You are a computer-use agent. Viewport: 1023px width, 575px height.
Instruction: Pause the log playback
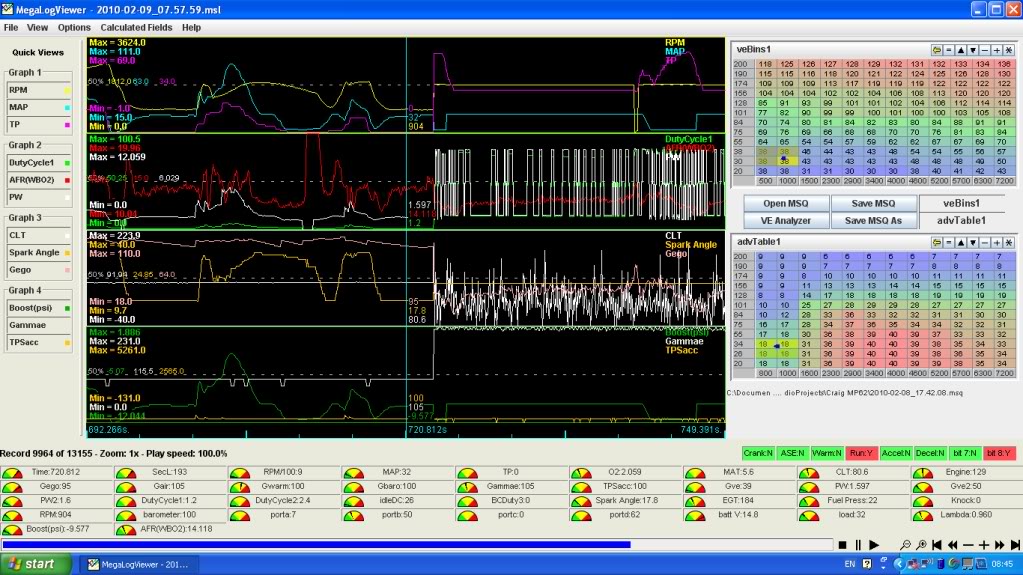tap(858, 545)
